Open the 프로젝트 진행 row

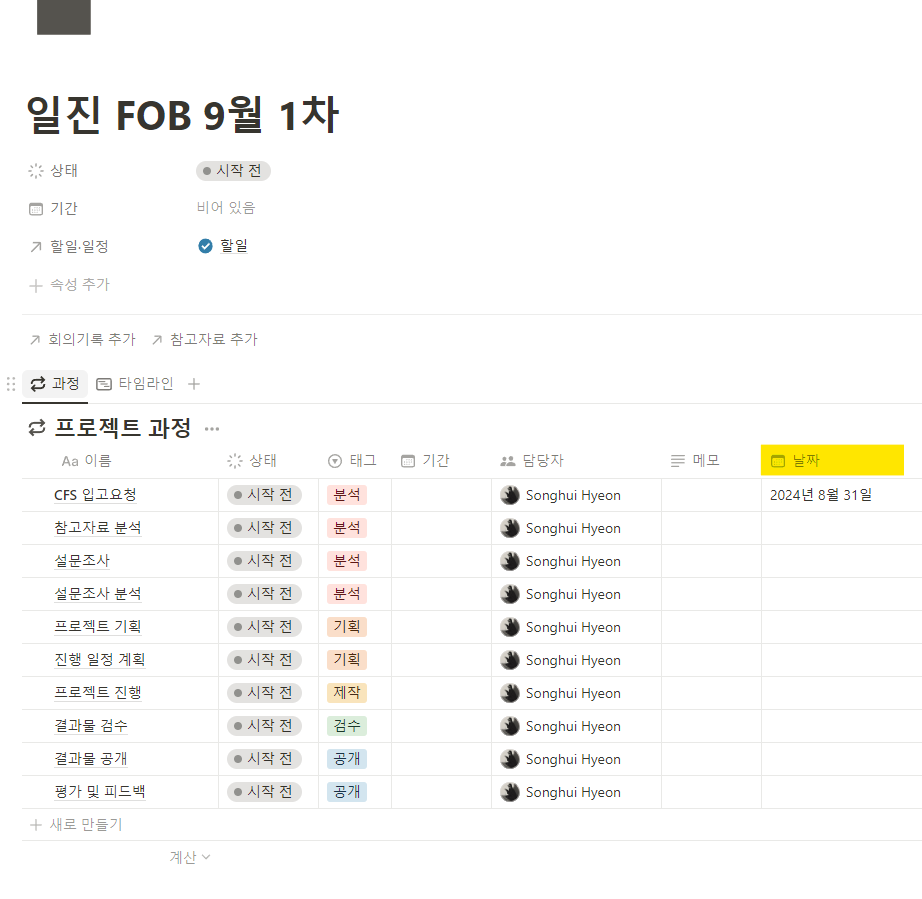pos(98,693)
